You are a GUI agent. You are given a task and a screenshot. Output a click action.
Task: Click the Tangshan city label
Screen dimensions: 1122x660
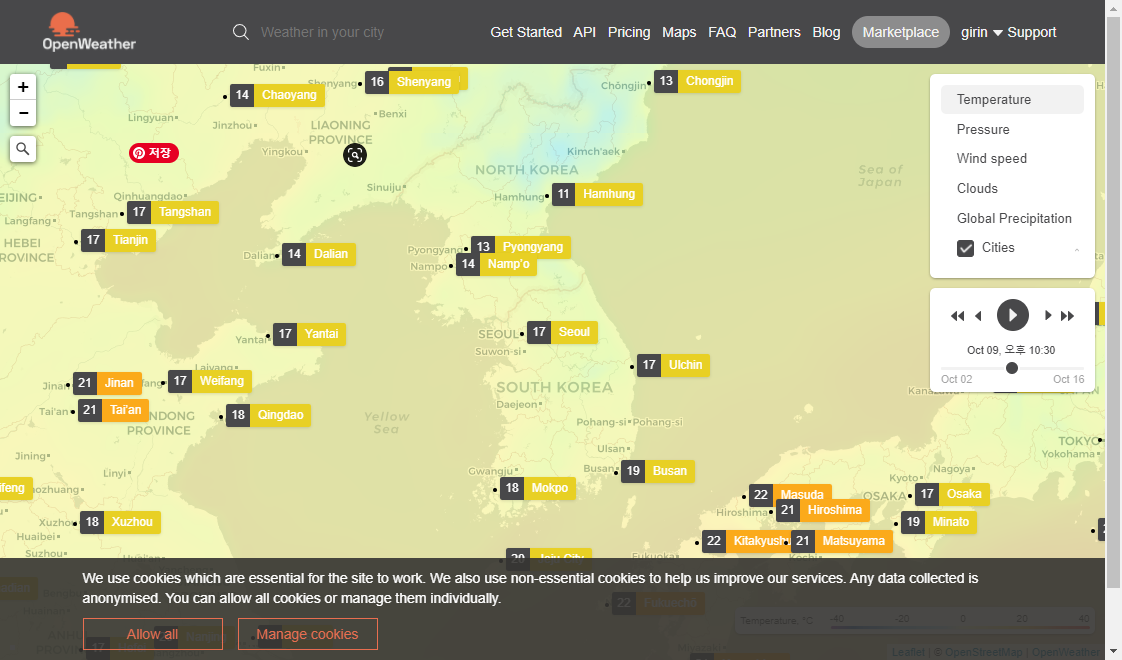pos(185,212)
